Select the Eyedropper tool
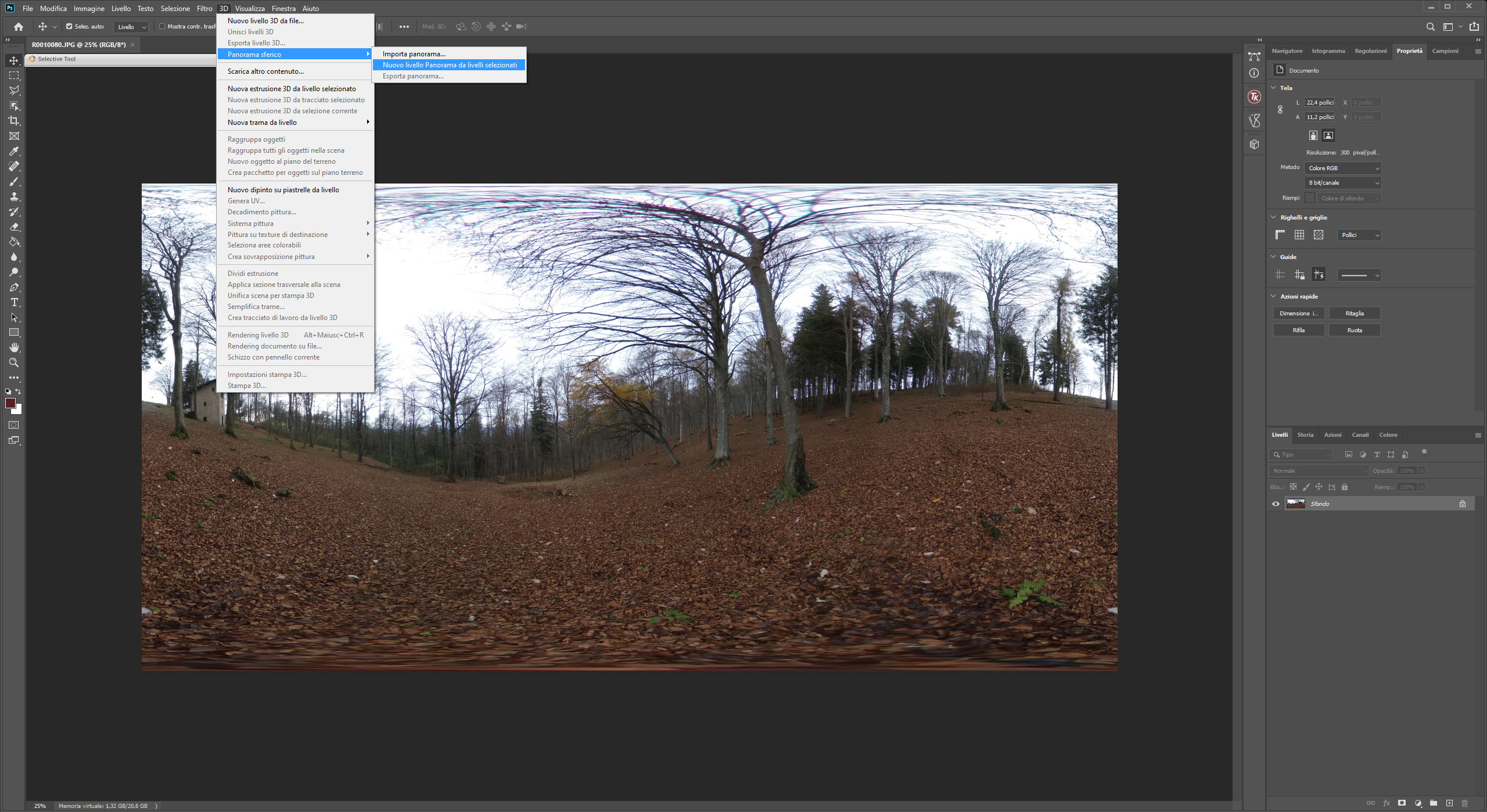The height and width of the screenshot is (812, 1487). [14, 151]
